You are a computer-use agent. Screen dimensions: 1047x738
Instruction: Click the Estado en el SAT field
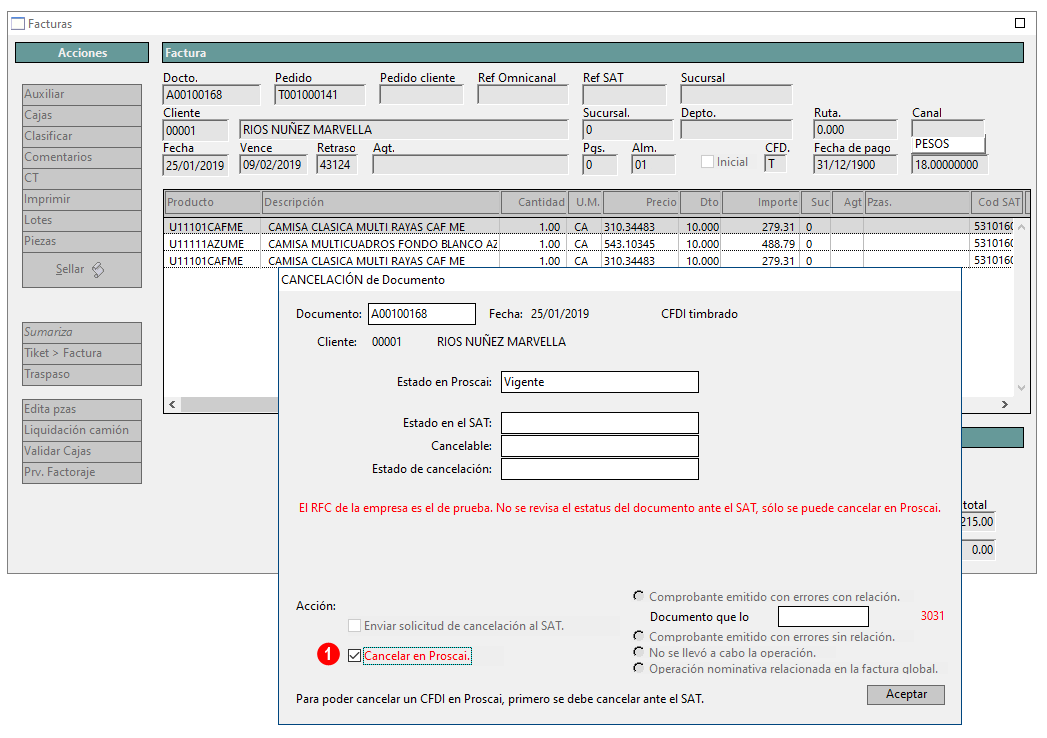pos(599,423)
